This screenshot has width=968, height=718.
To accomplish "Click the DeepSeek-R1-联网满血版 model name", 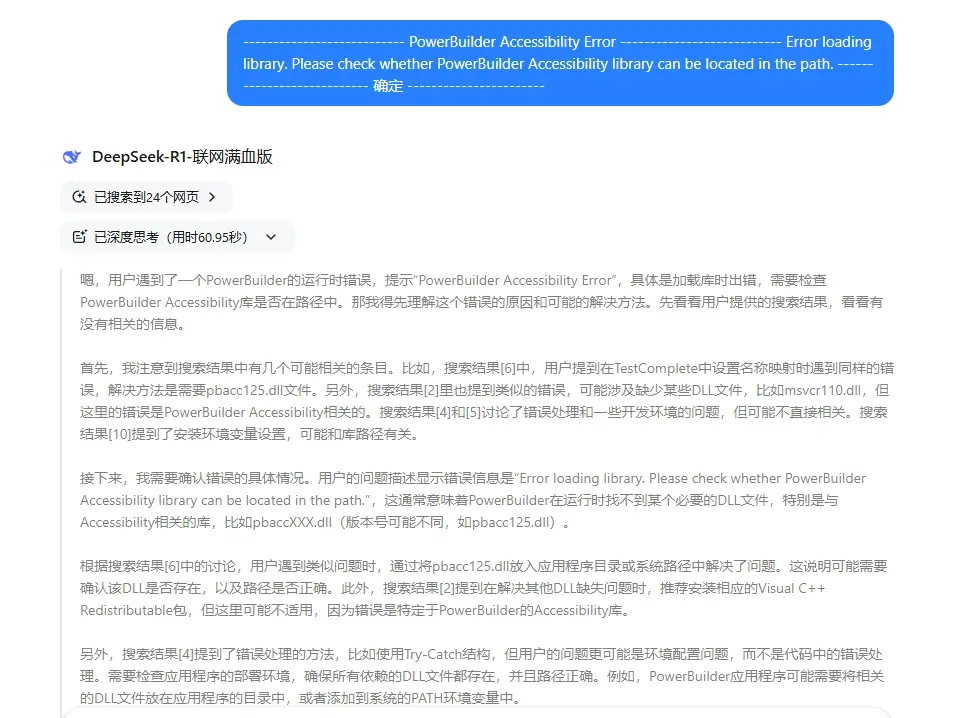I will [182, 157].
